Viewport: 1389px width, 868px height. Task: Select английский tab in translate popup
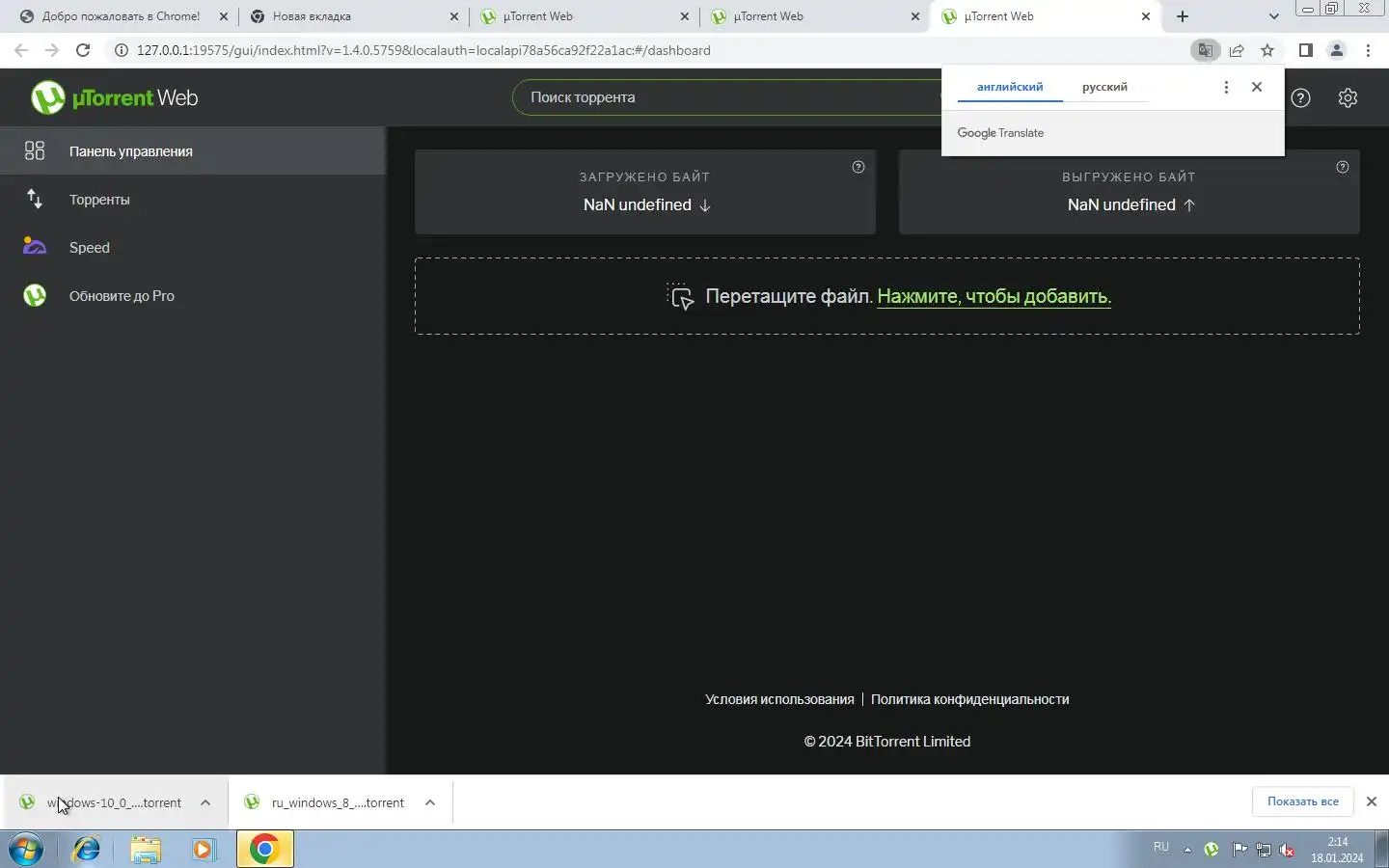(x=1010, y=87)
